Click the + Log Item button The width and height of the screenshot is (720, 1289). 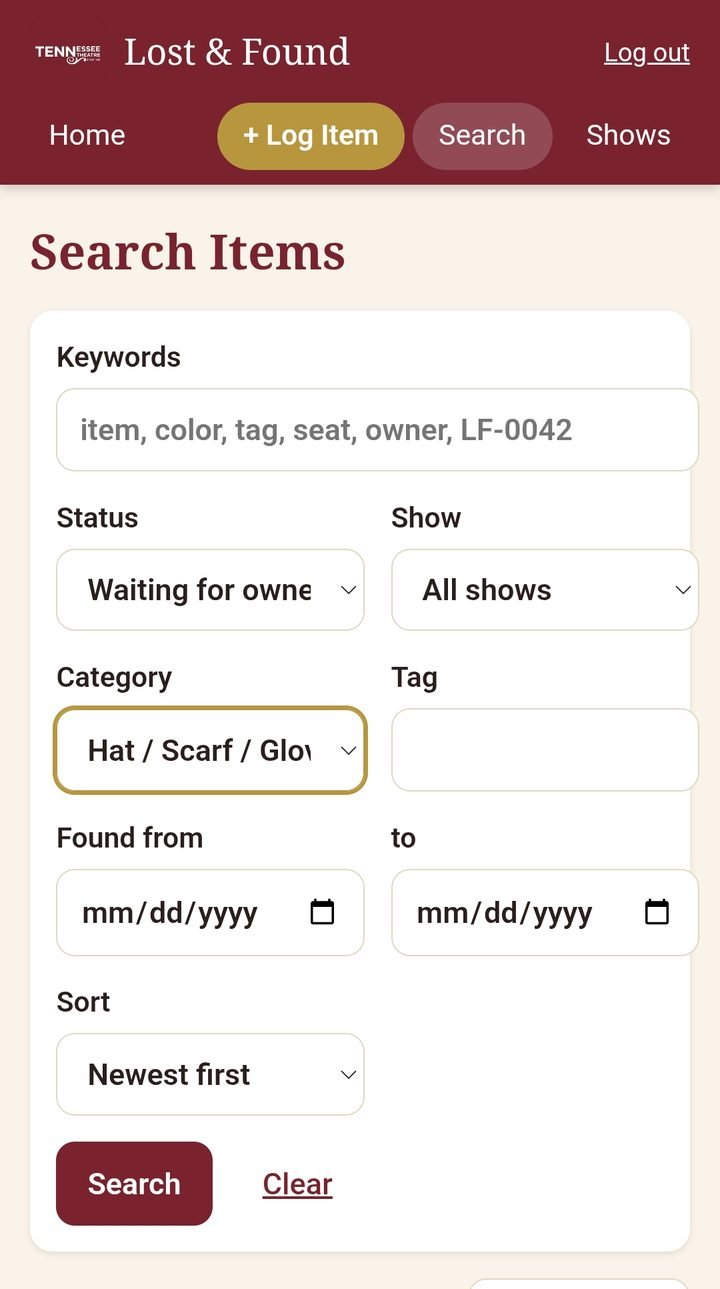pyautogui.click(x=311, y=135)
